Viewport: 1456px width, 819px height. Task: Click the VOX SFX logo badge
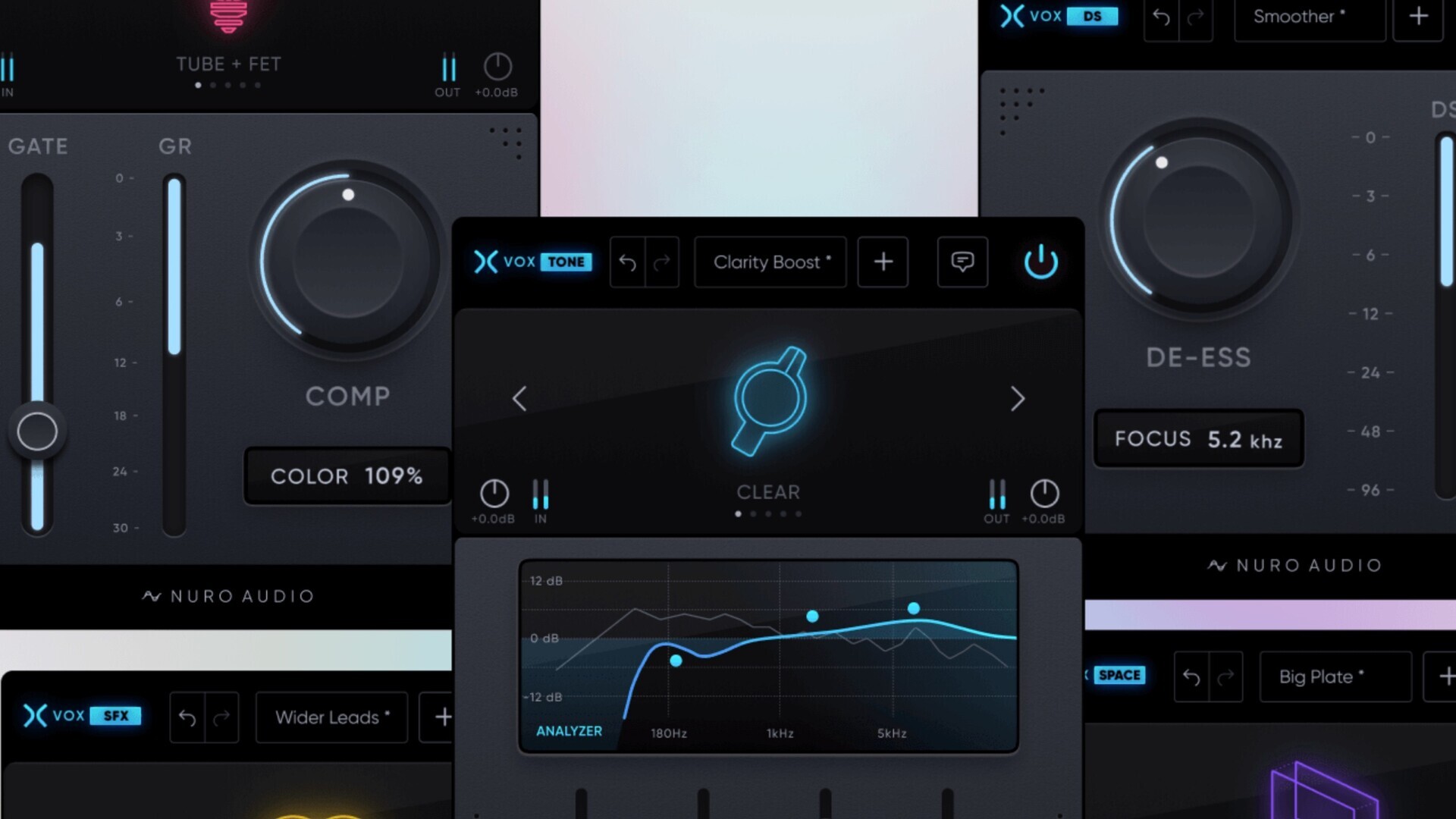click(82, 716)
